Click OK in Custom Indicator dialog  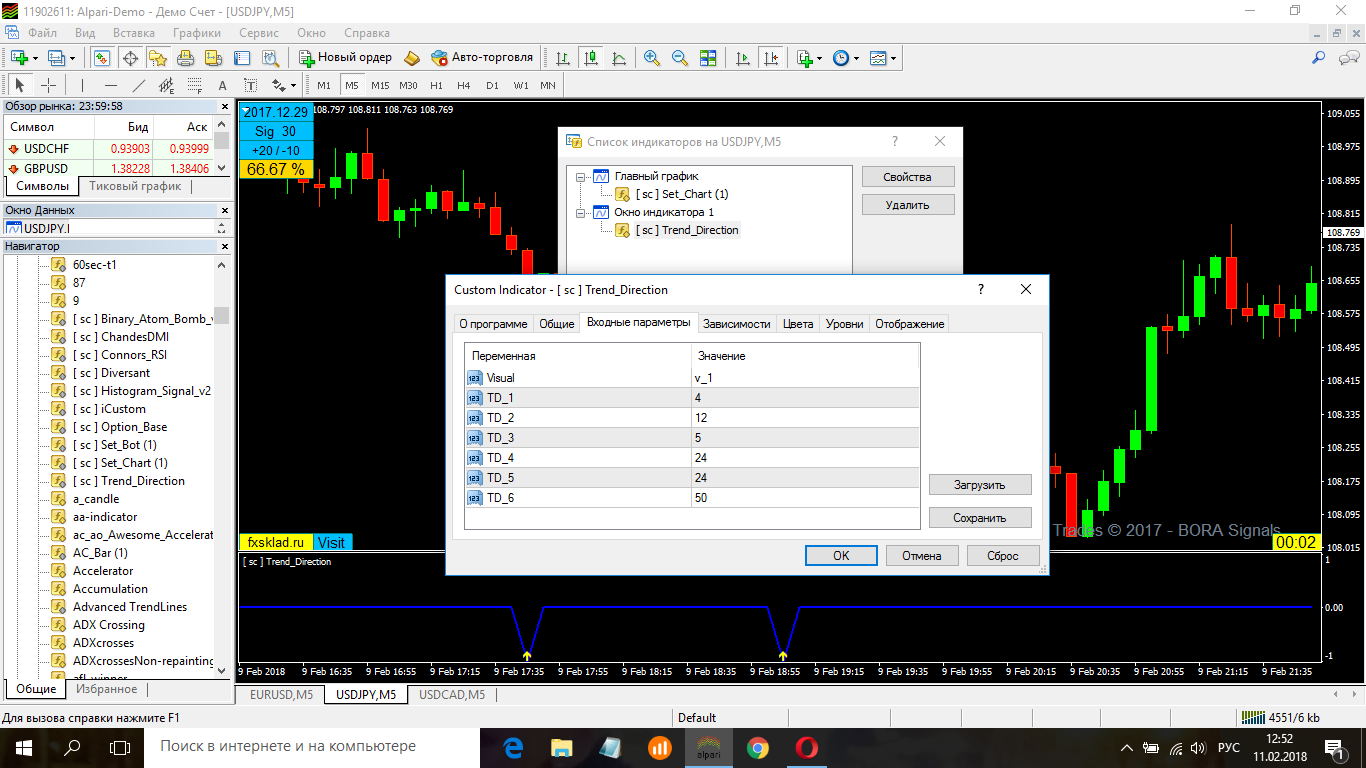tap(841, 556)
